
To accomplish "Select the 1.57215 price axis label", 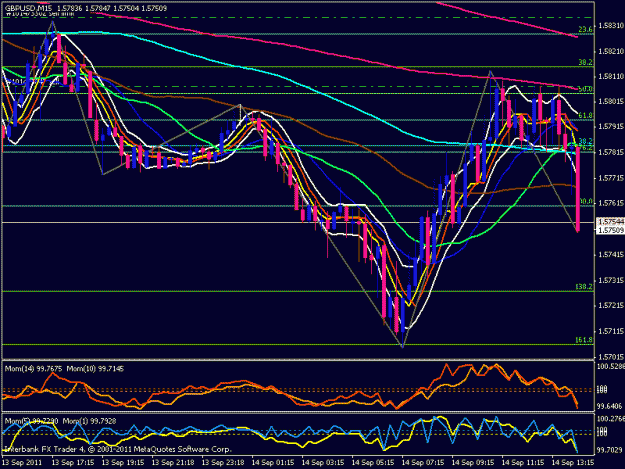I will pos(611,306).
